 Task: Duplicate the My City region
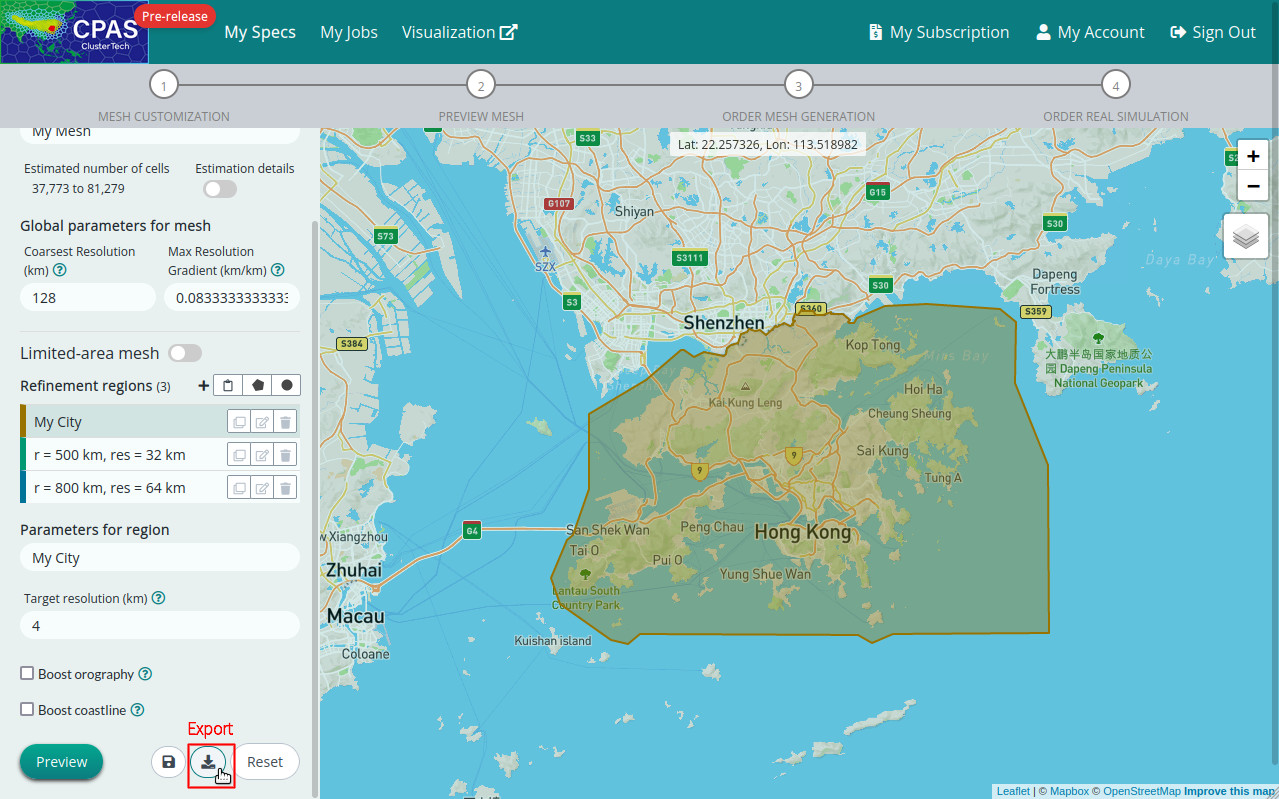pos(239,422)
